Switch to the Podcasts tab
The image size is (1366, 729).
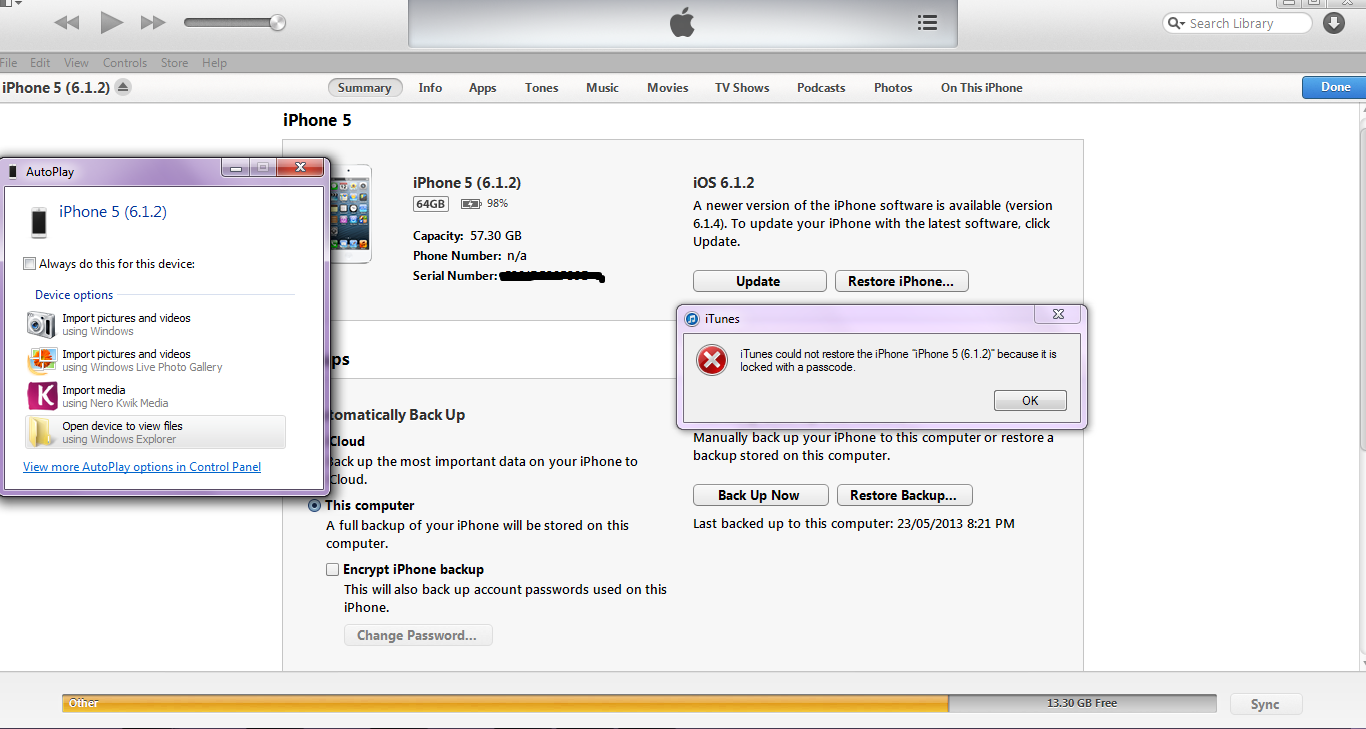[x=821, y=88]
